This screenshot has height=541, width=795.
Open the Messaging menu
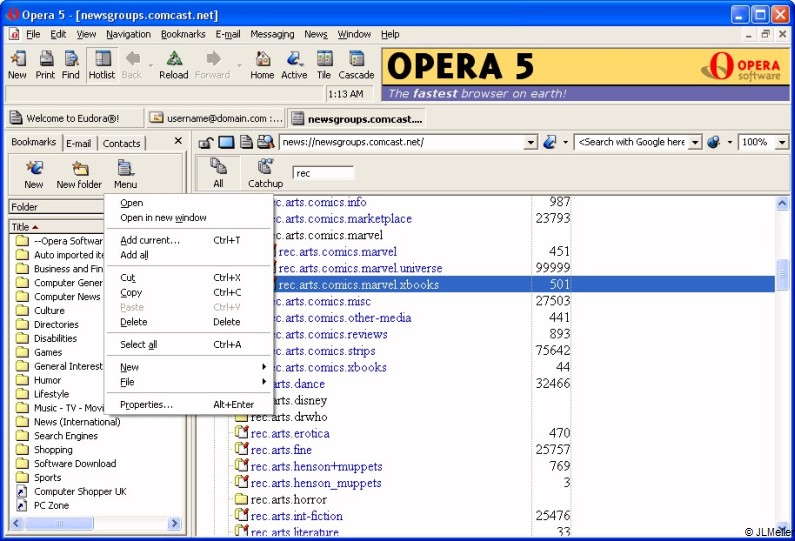click(272, 34)
